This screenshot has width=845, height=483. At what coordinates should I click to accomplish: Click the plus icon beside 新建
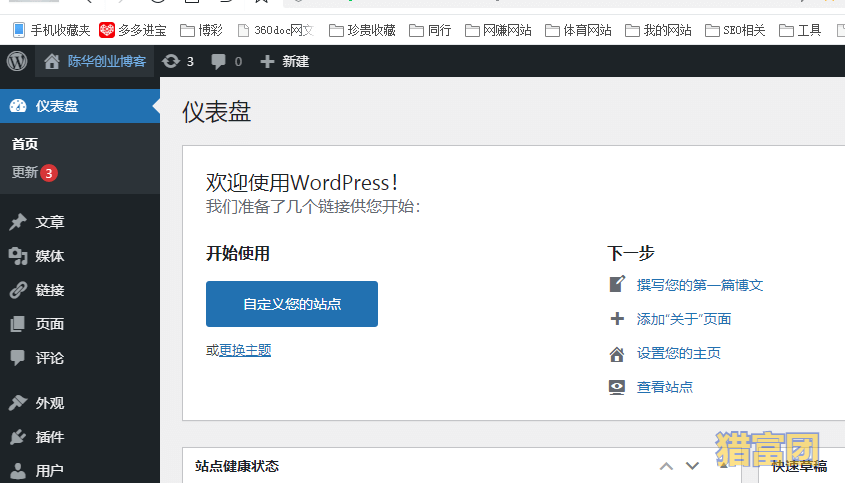(267, 61)
